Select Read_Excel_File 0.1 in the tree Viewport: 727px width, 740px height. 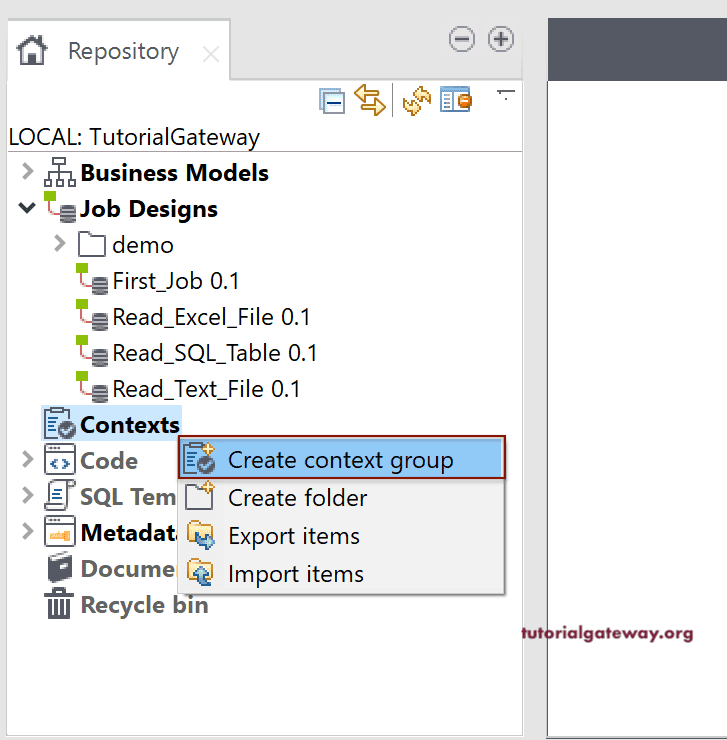[x=210, y=317]
